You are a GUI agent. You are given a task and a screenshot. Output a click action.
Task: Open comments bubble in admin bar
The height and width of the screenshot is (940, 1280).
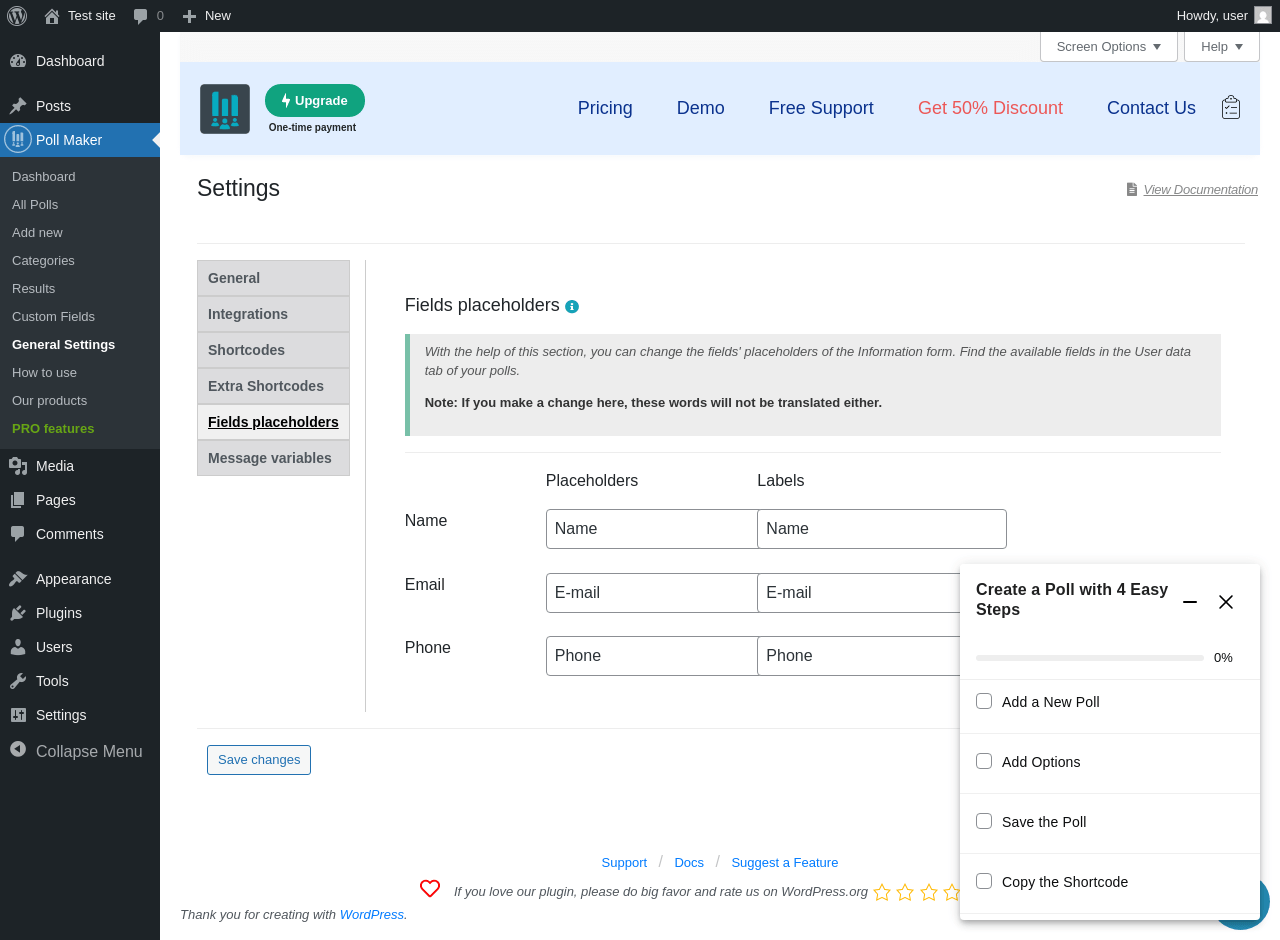pos(141,16)
